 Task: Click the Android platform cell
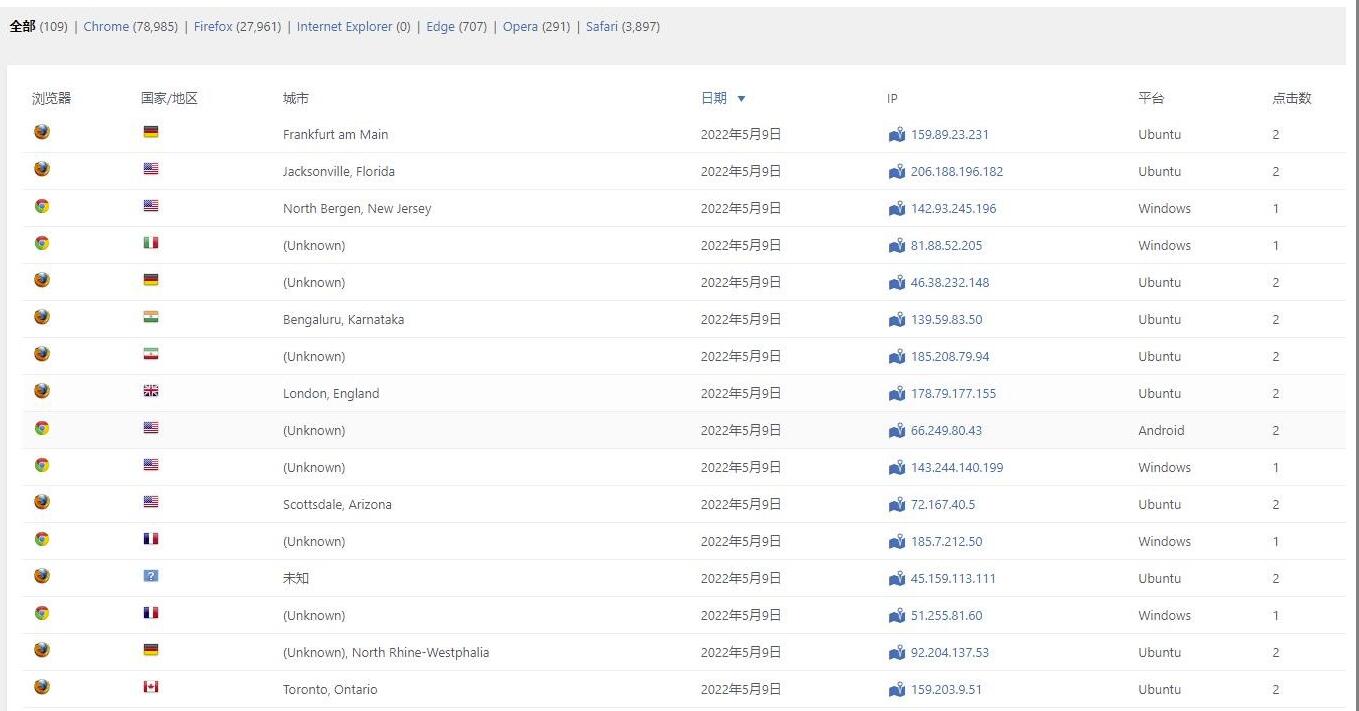pos(1161,431)
